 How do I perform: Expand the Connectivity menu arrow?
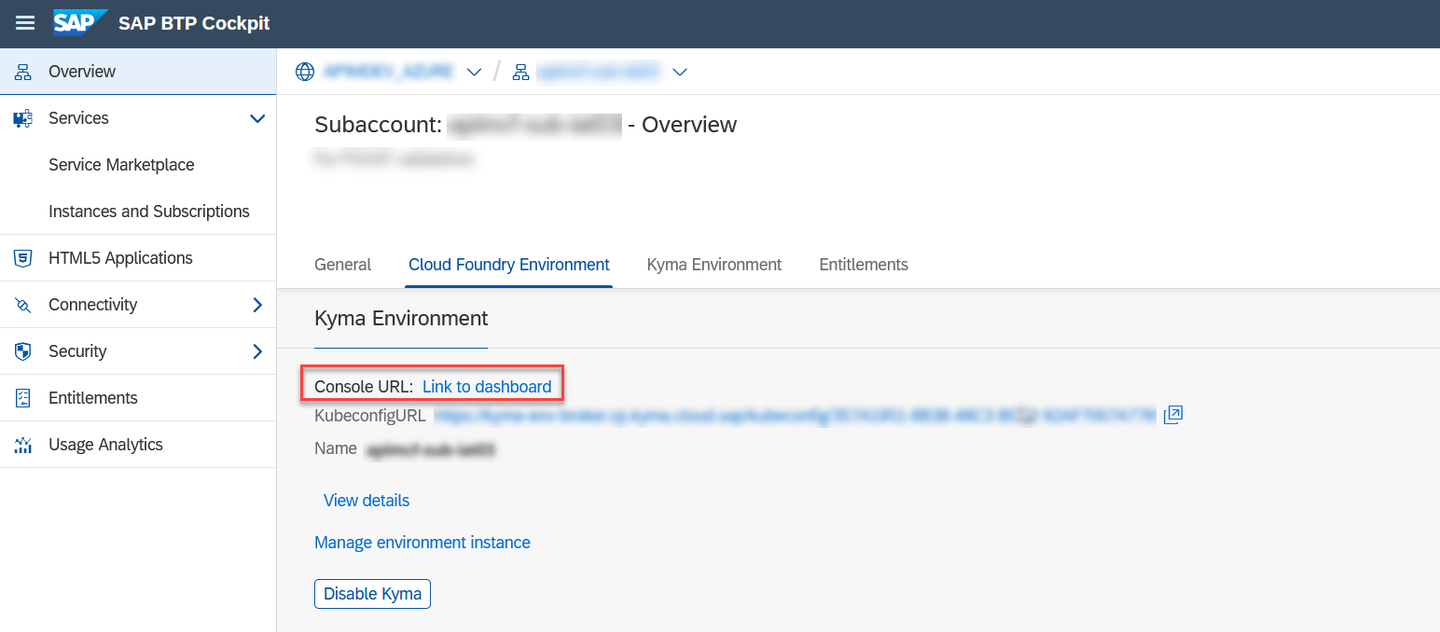(x=257, y=305)
